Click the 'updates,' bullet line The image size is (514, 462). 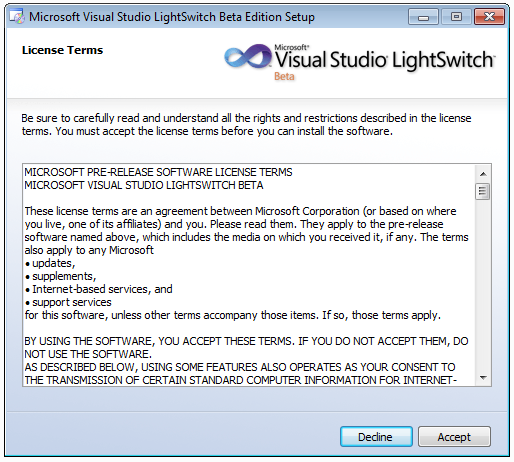(x=50, y=263)
